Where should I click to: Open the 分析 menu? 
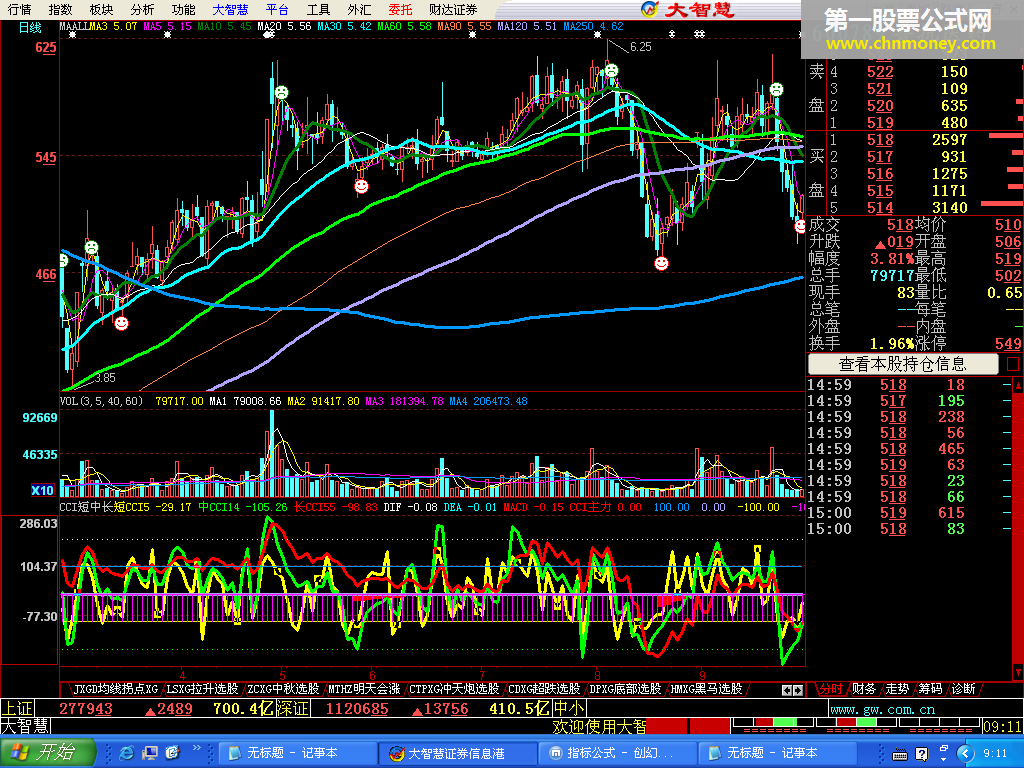tap(142, 10)
